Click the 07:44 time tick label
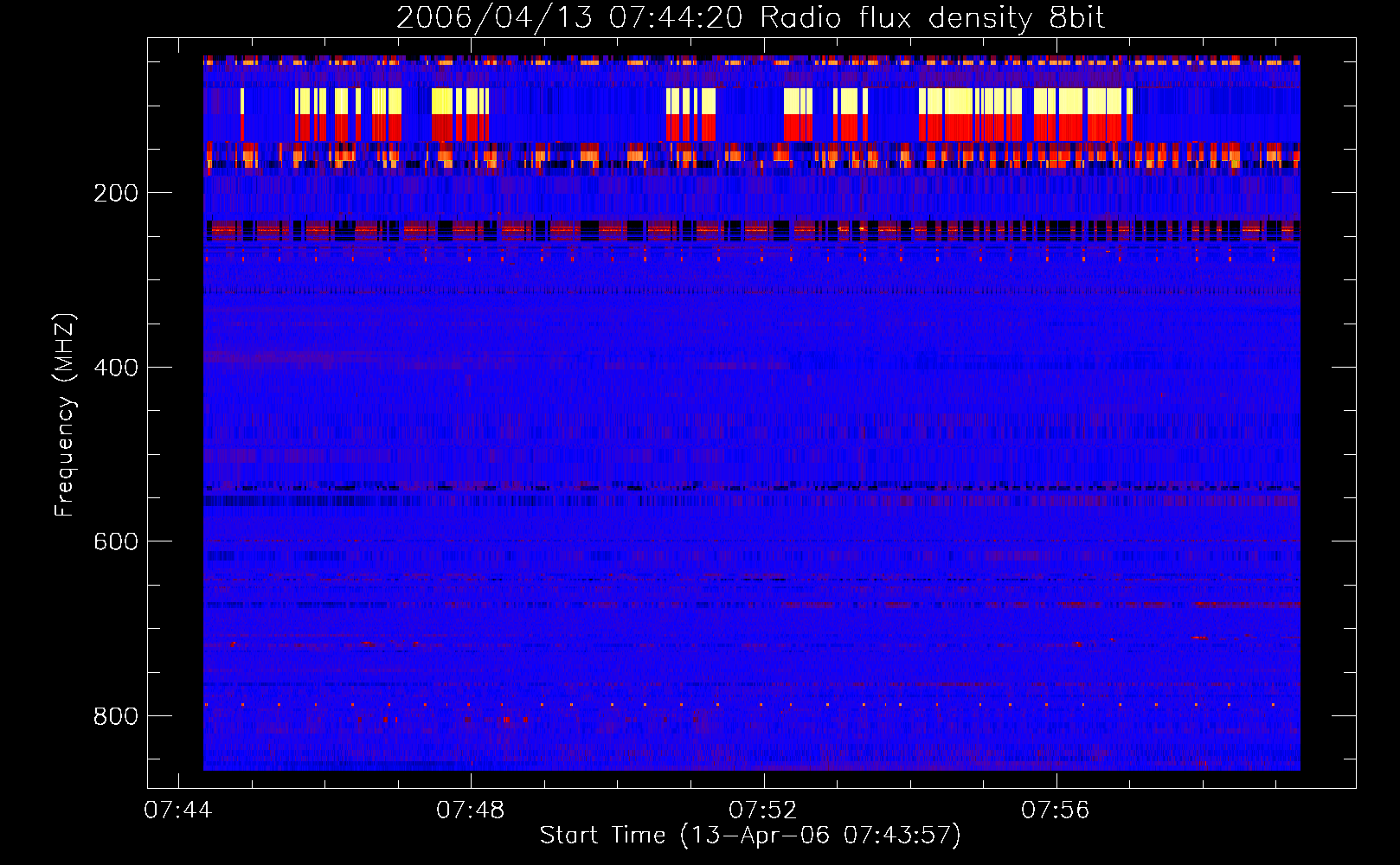 pos(178,811)
